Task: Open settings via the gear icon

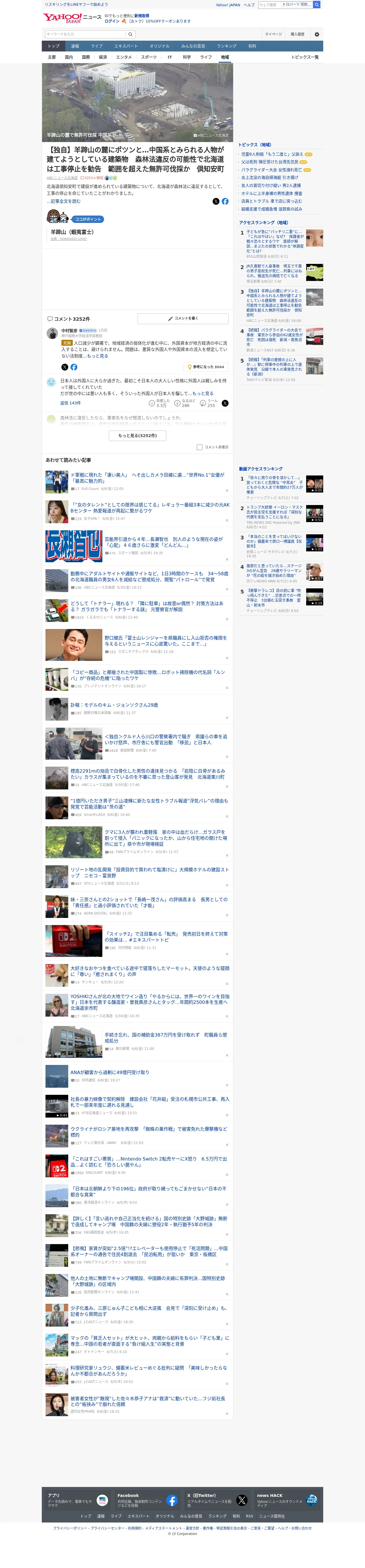Action: pyautogui.click(x=316, y=34)
